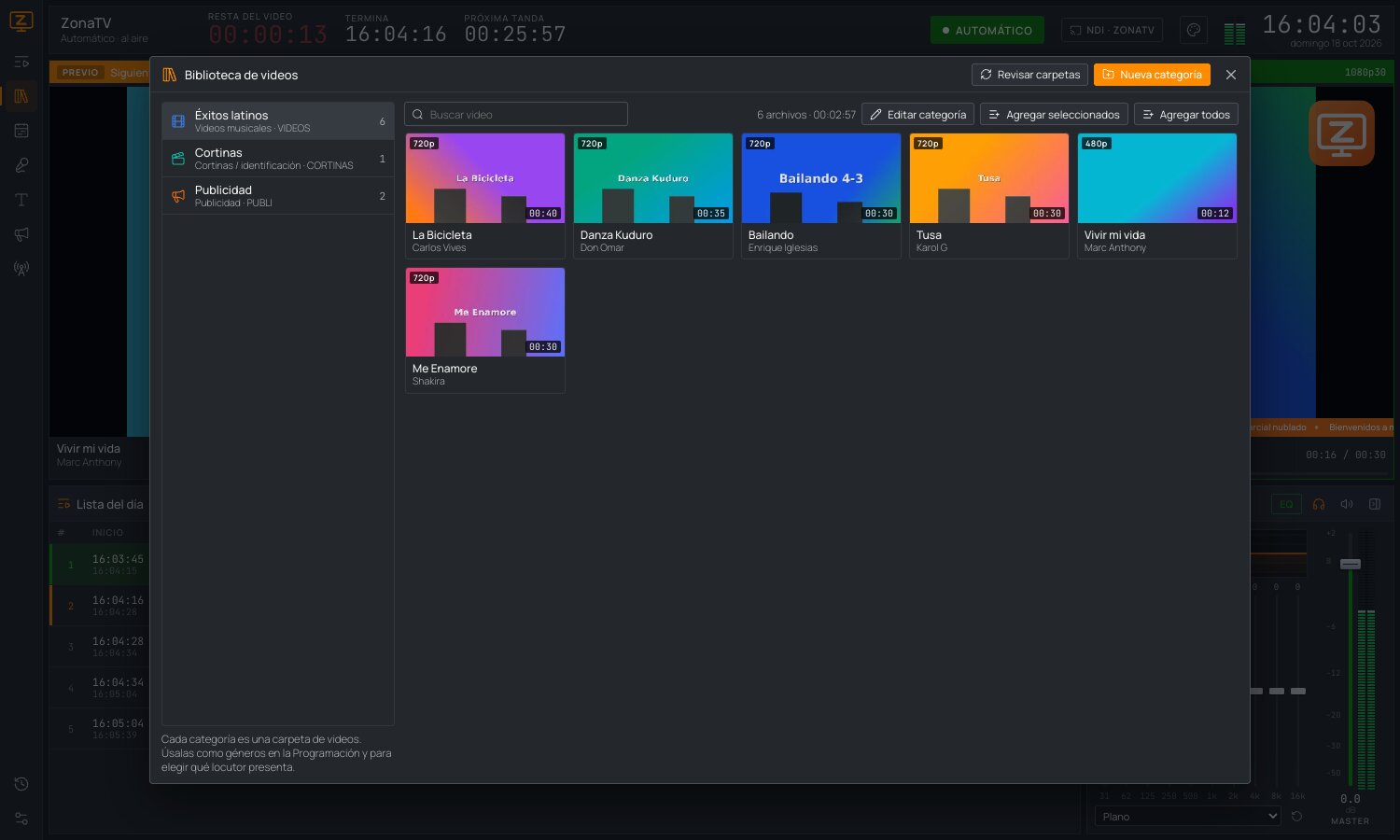This screenshot has width=1400, height=840.
Task: Click Agregar todos button
Action: [1185, 115]
